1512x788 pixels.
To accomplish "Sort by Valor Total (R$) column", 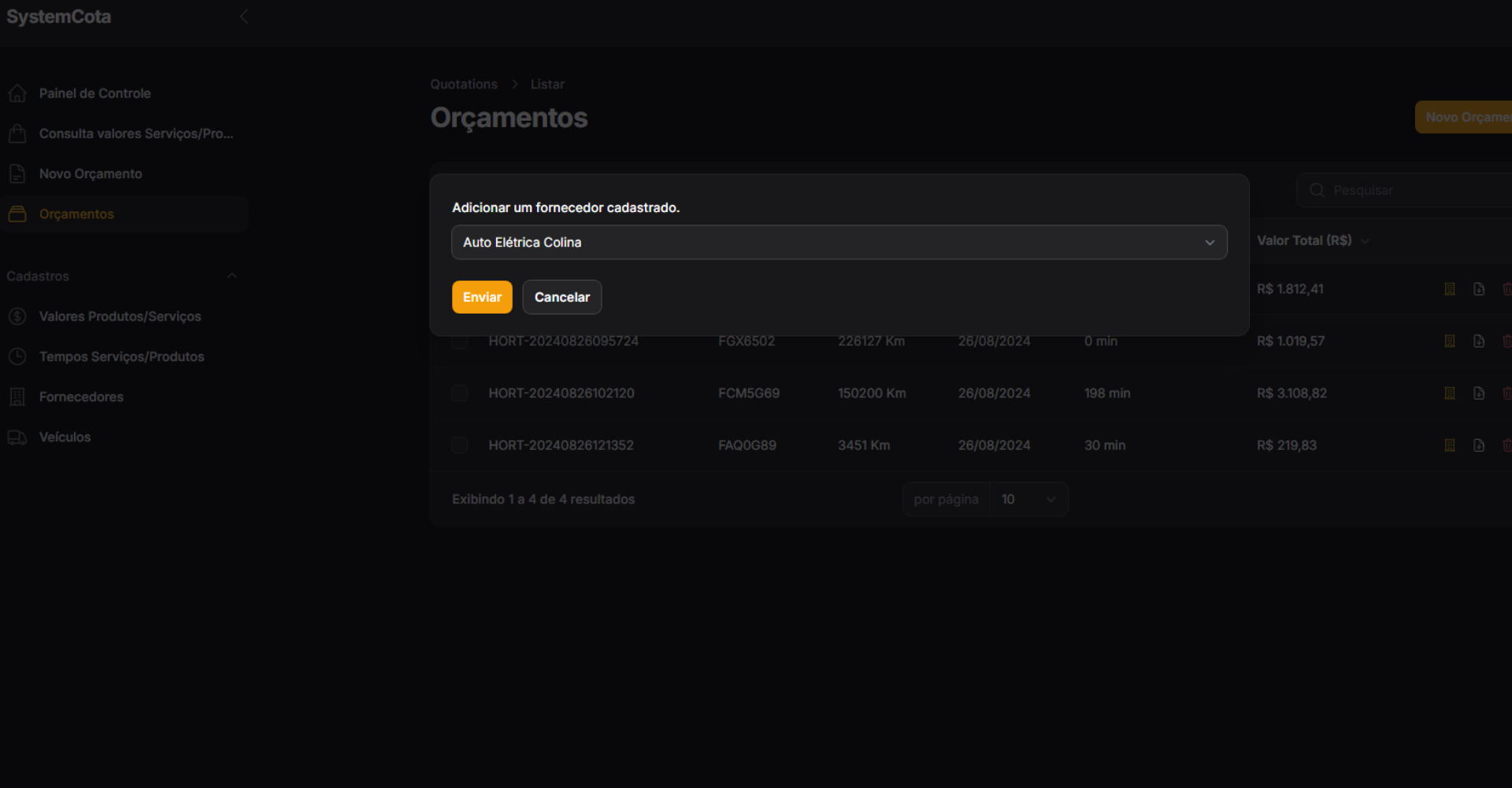I will pos(1313,240).
